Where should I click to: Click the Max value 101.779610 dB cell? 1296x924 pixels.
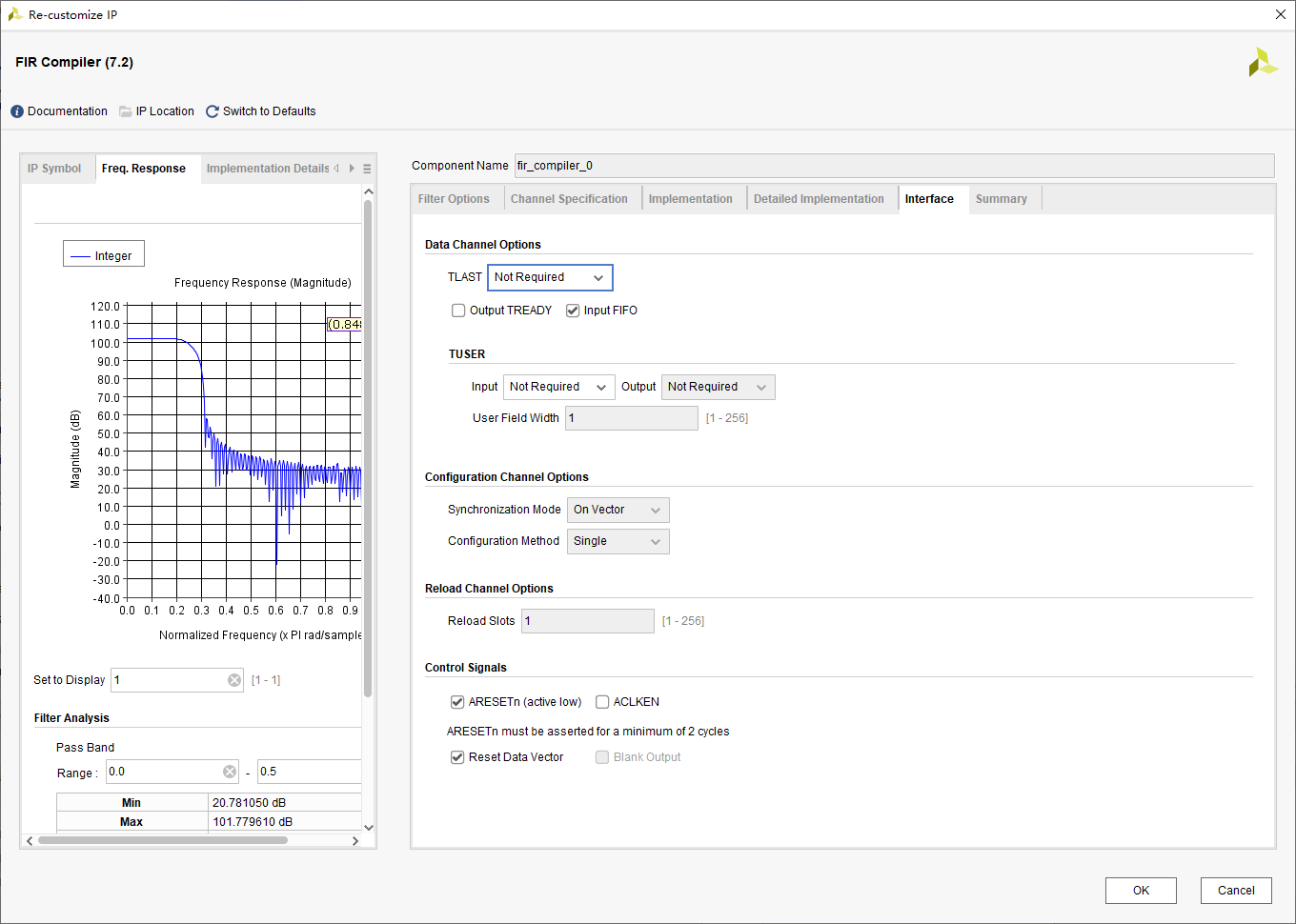[x=285, y=822]
